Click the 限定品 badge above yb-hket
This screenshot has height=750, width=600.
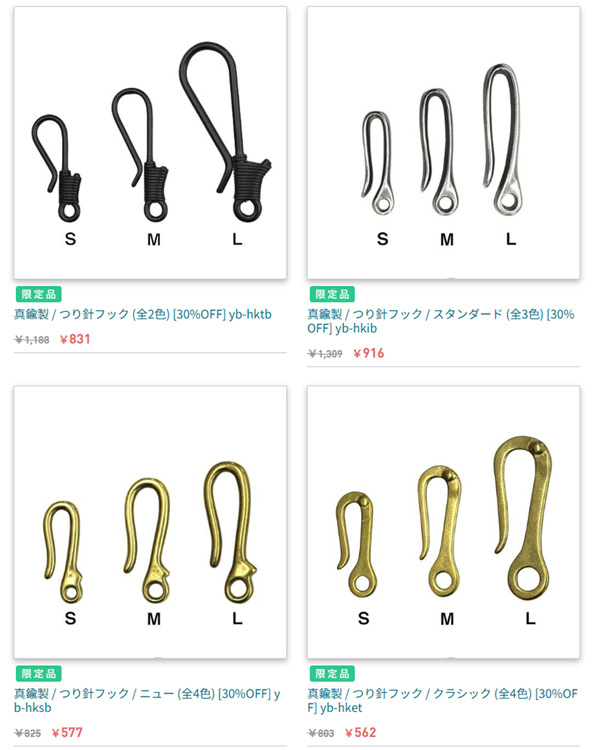click(x=332, y=673)
